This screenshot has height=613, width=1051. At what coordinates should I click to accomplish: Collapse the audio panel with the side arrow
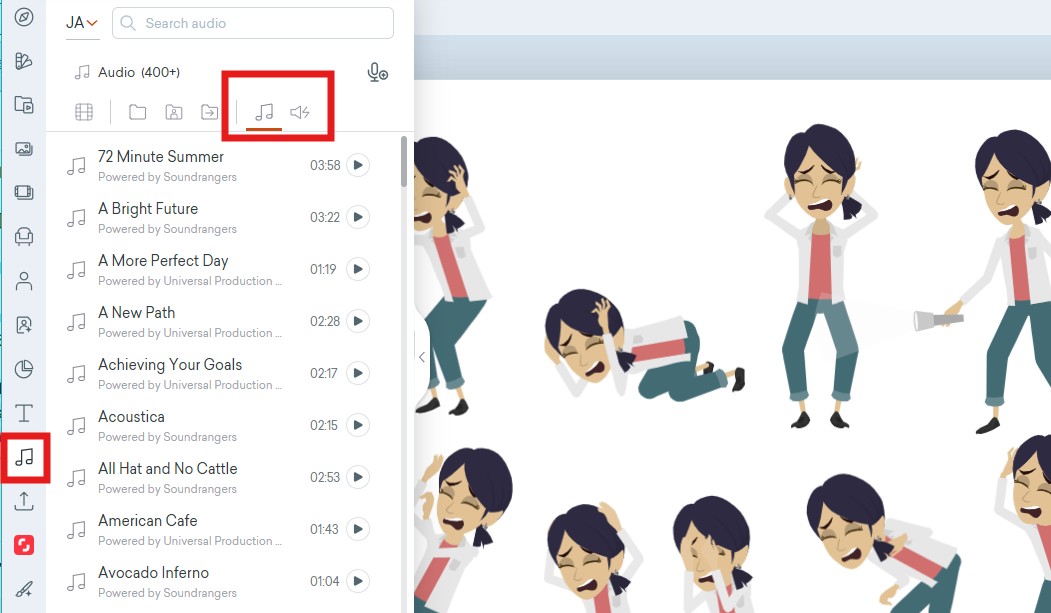422,357
